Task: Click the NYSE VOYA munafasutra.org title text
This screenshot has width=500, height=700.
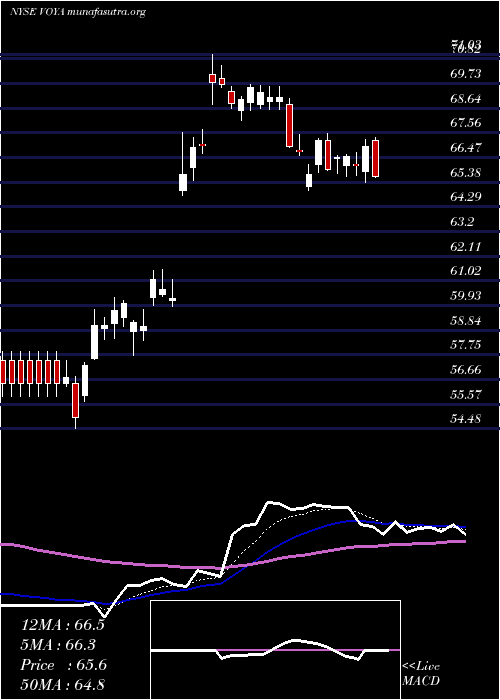Action: (78, 12)
